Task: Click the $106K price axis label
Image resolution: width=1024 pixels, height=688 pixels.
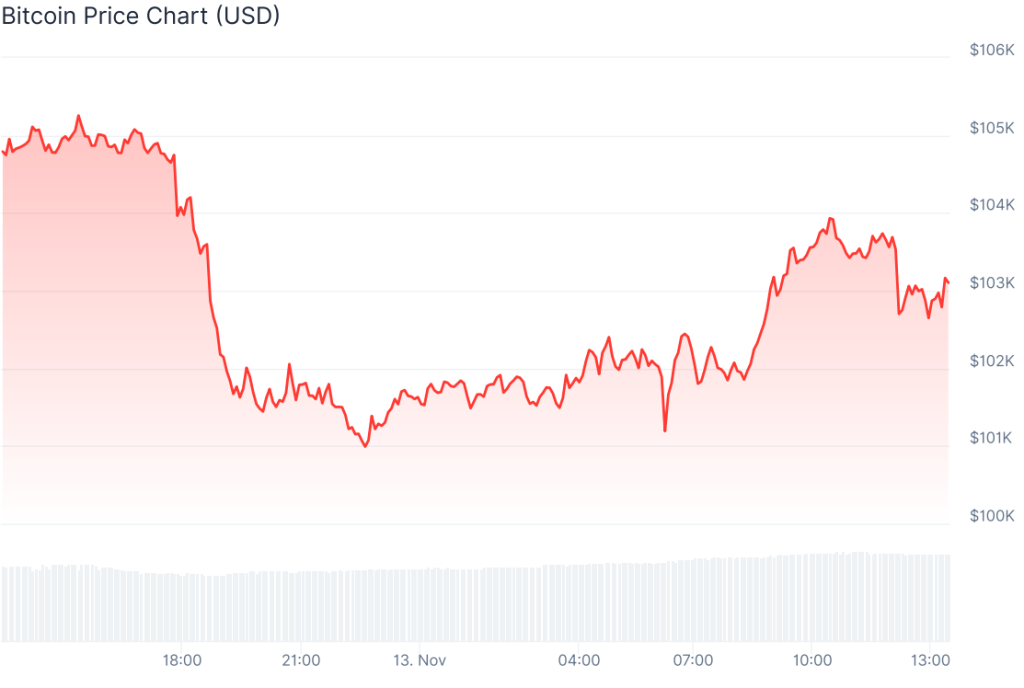Action: (x=991, y=50)
